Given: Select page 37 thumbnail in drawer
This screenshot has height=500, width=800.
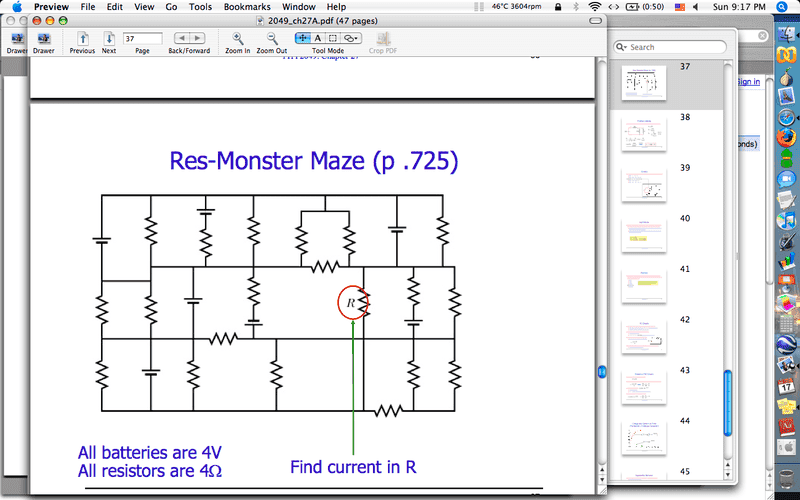Looking at the screenshot, I should [644, 83].
